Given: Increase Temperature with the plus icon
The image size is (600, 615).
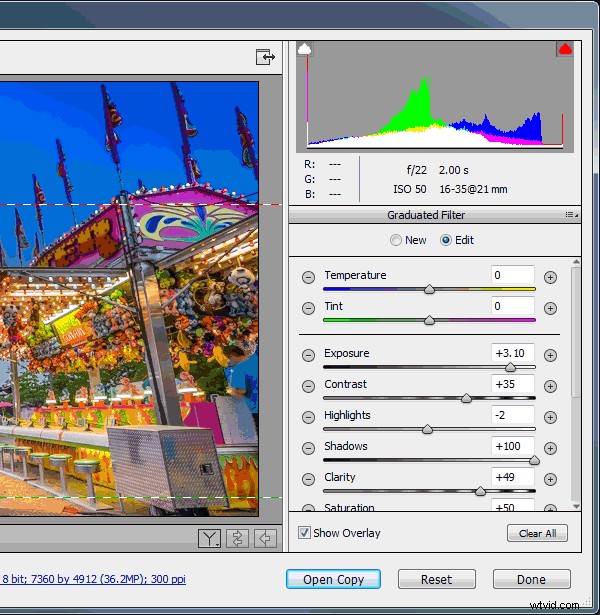Looking at the screenshot, I should (550, 277).
